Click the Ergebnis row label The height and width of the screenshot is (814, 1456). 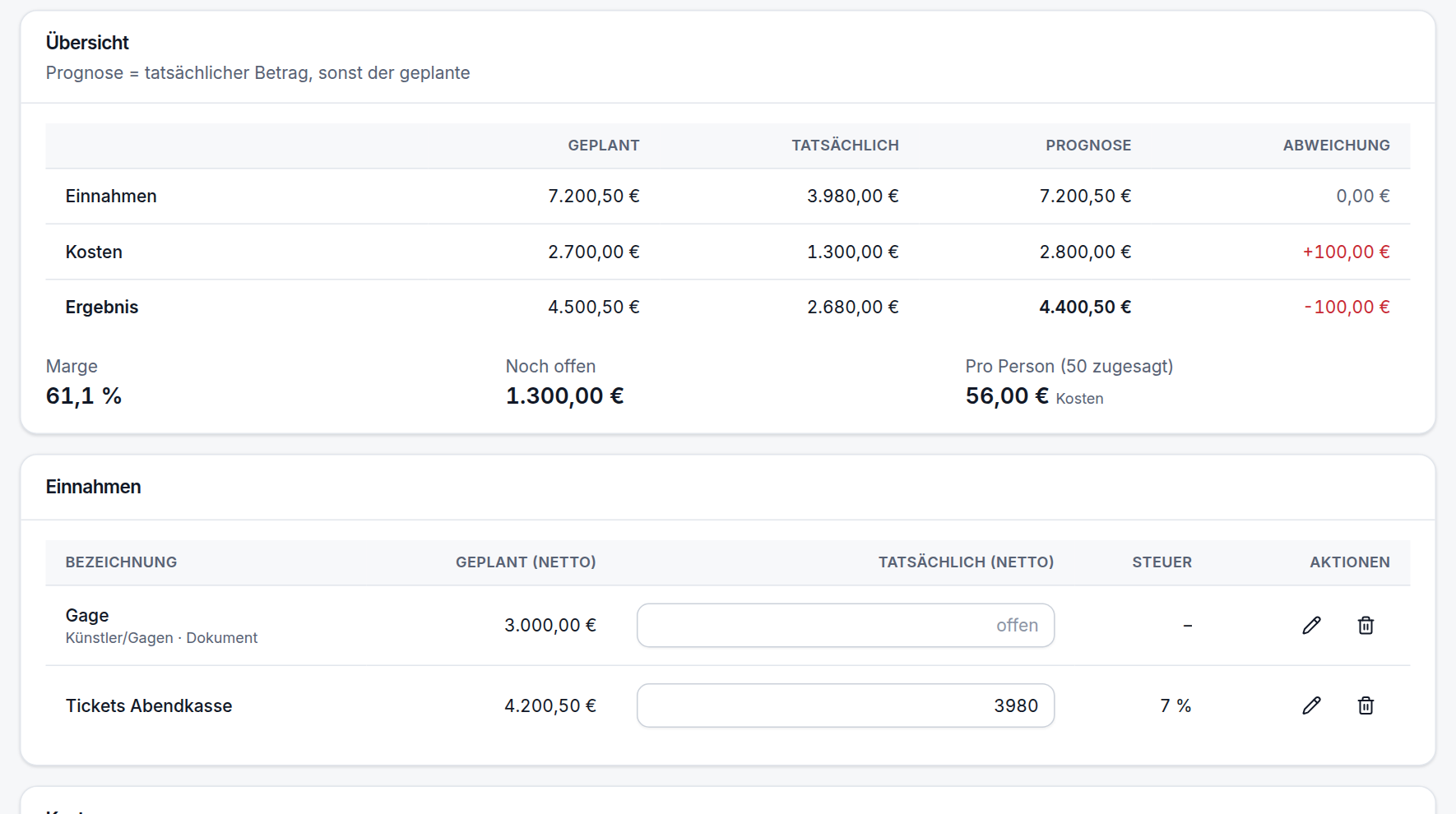tap(102, 308)
